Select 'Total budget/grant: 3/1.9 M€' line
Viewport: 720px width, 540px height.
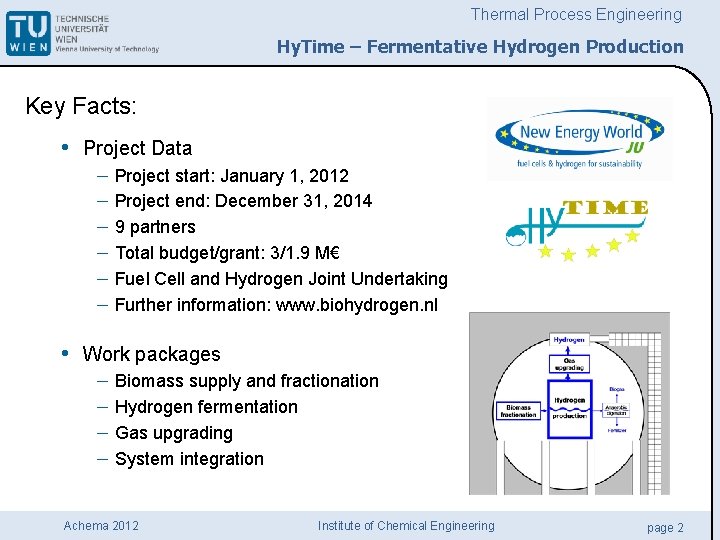227,253
